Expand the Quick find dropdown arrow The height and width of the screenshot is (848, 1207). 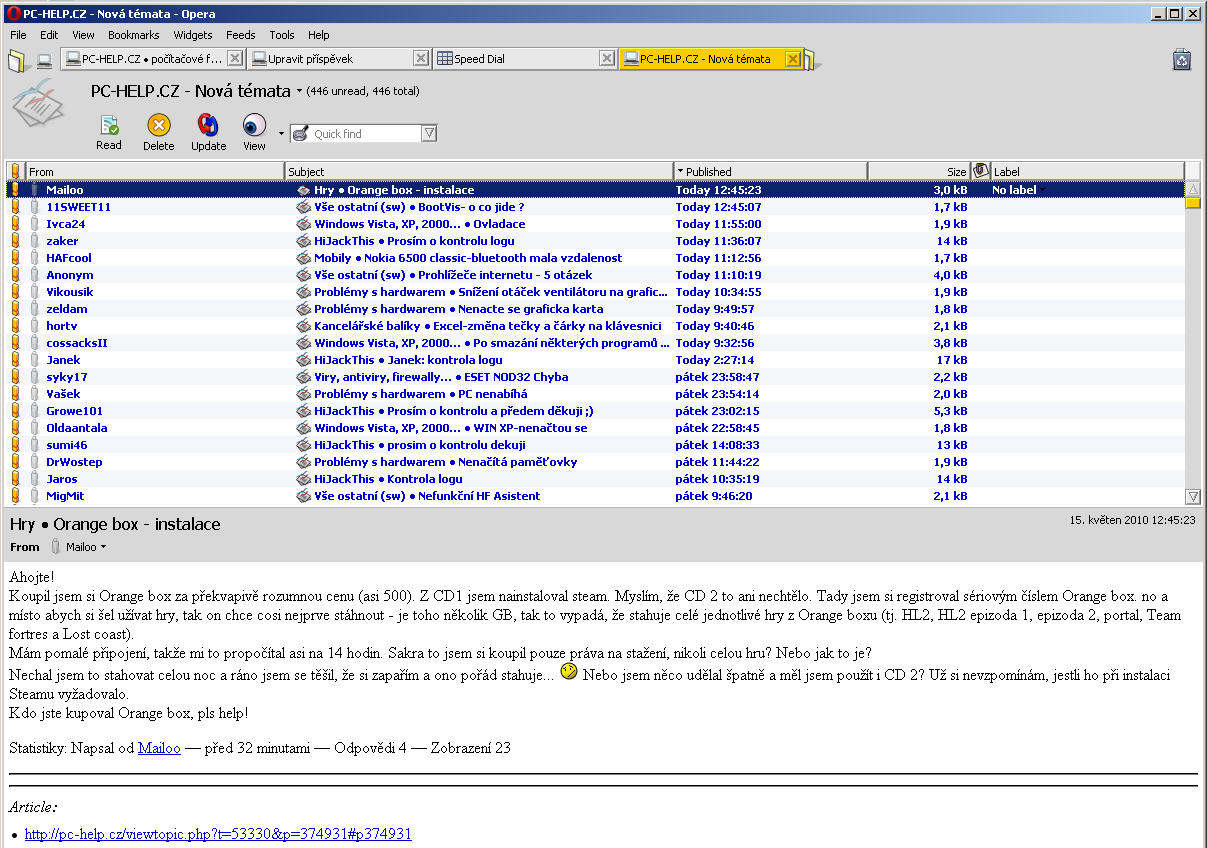pos(429,134)
